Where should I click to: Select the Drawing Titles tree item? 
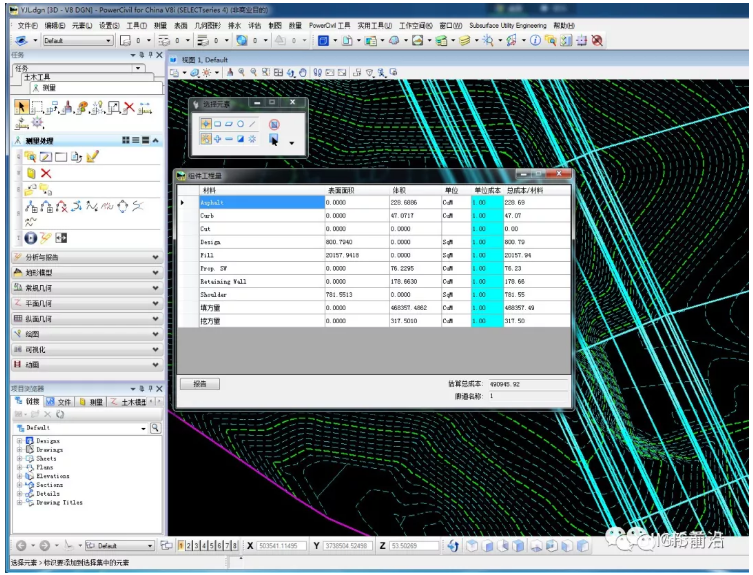point(59,502)
